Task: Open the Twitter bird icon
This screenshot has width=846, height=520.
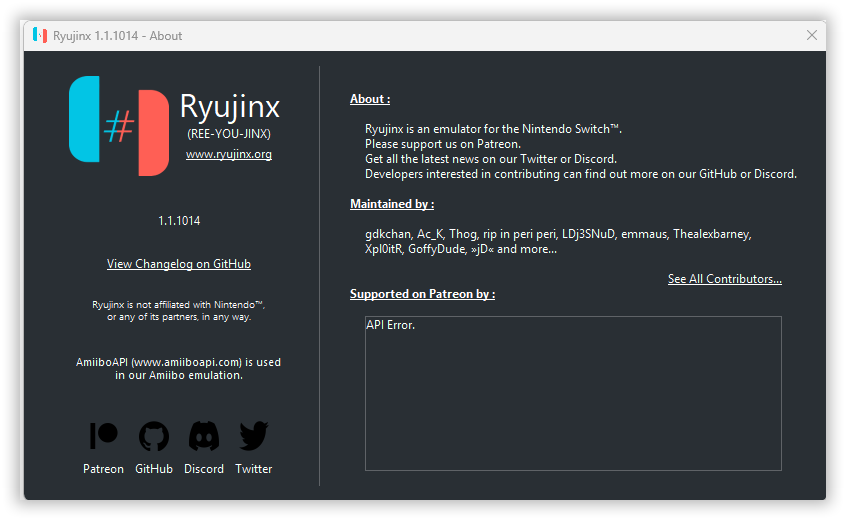Action: point(254,436)
